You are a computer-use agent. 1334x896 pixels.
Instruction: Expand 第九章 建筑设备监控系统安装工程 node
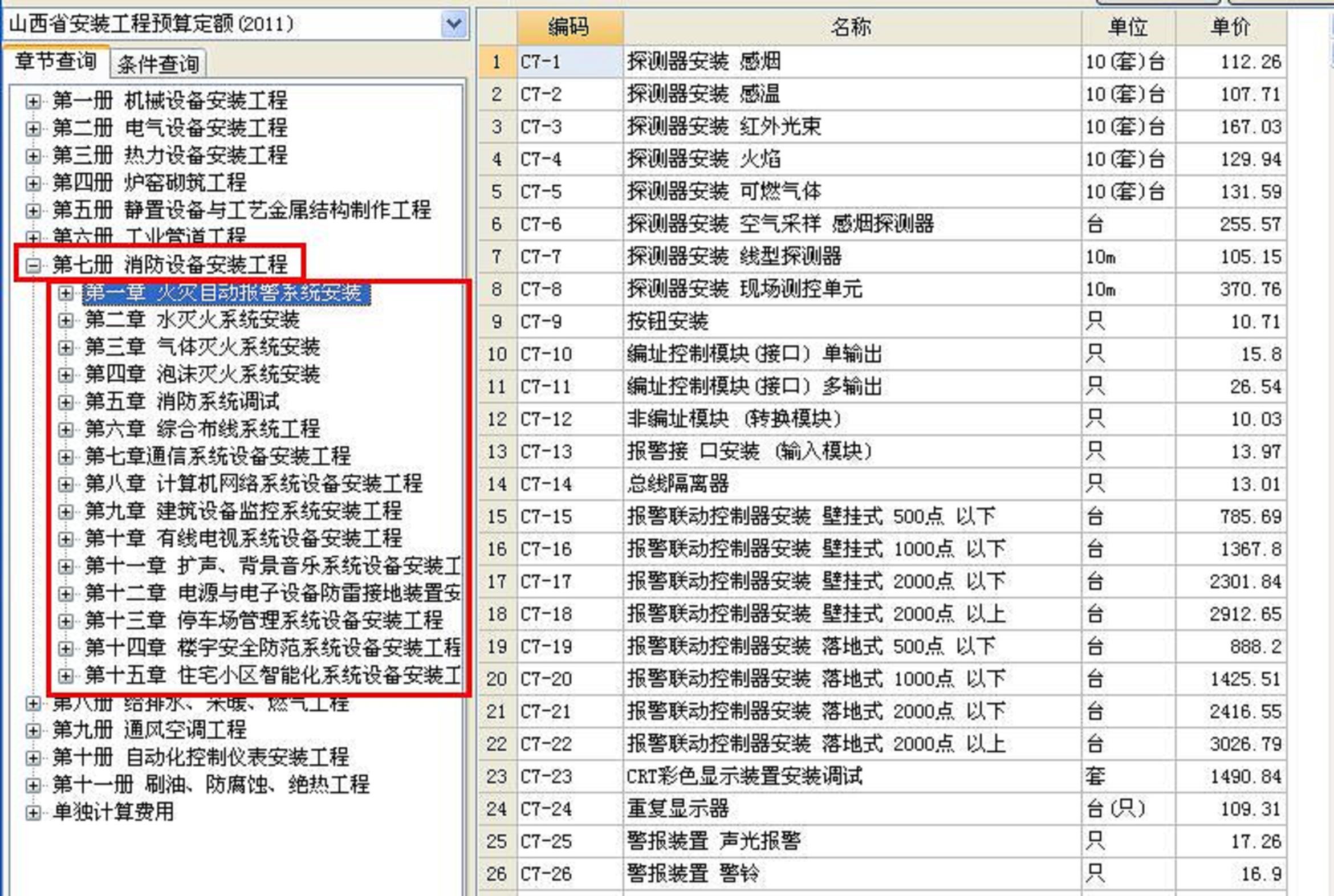[x=66, y=512]
